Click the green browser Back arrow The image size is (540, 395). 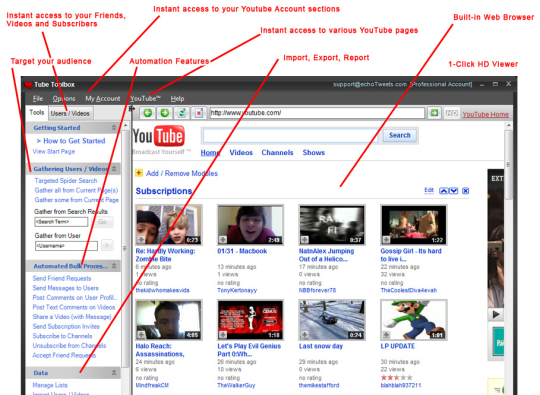pos(148,113)
